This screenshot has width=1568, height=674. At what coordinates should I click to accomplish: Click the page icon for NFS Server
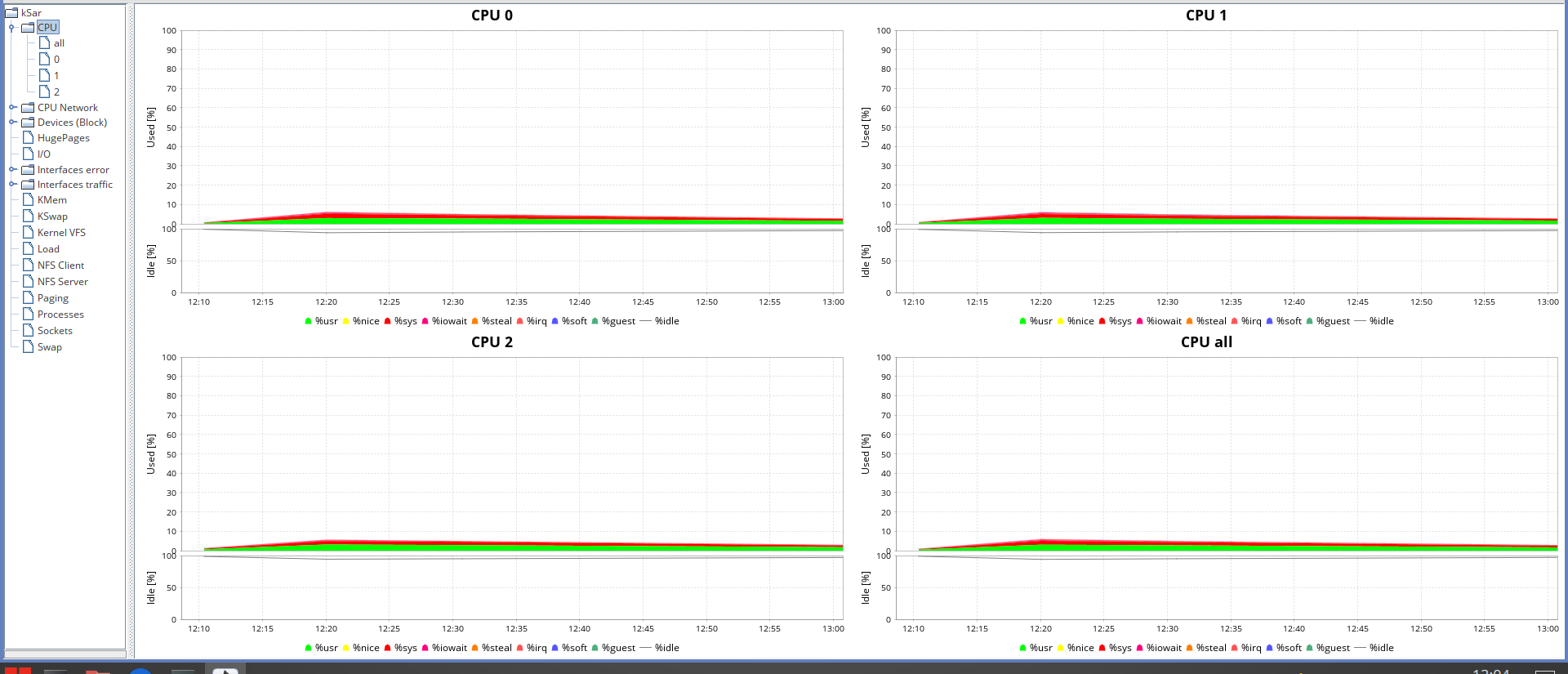pos(29,282)
